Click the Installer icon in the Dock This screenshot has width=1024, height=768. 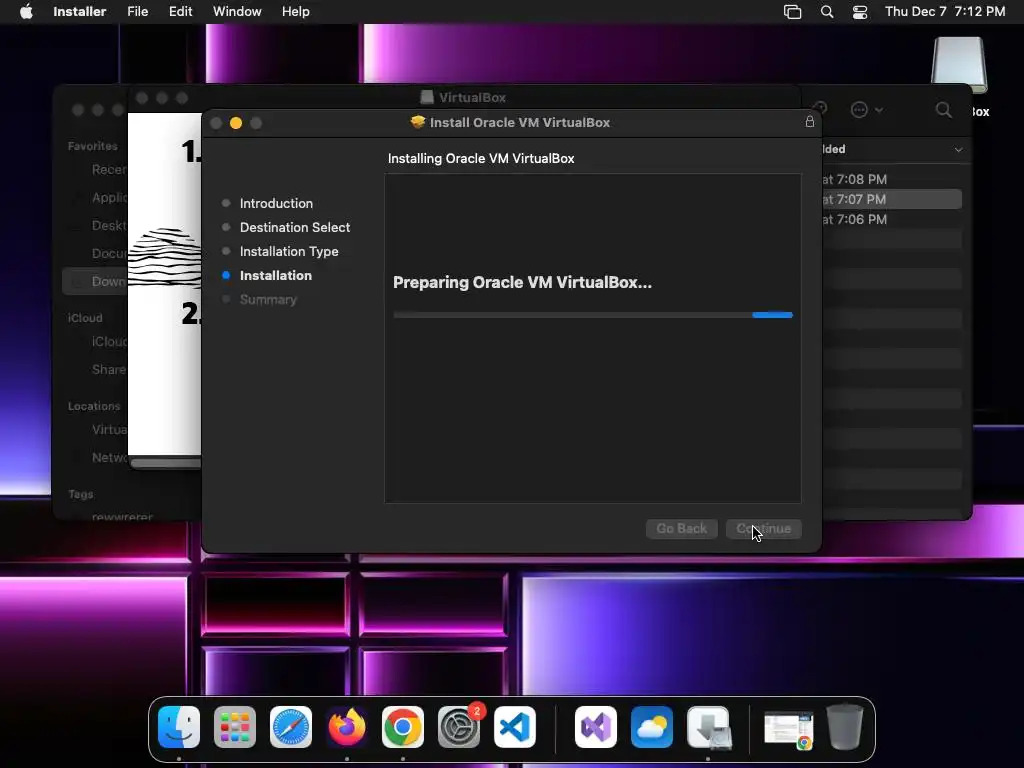(x=709, y=727)
